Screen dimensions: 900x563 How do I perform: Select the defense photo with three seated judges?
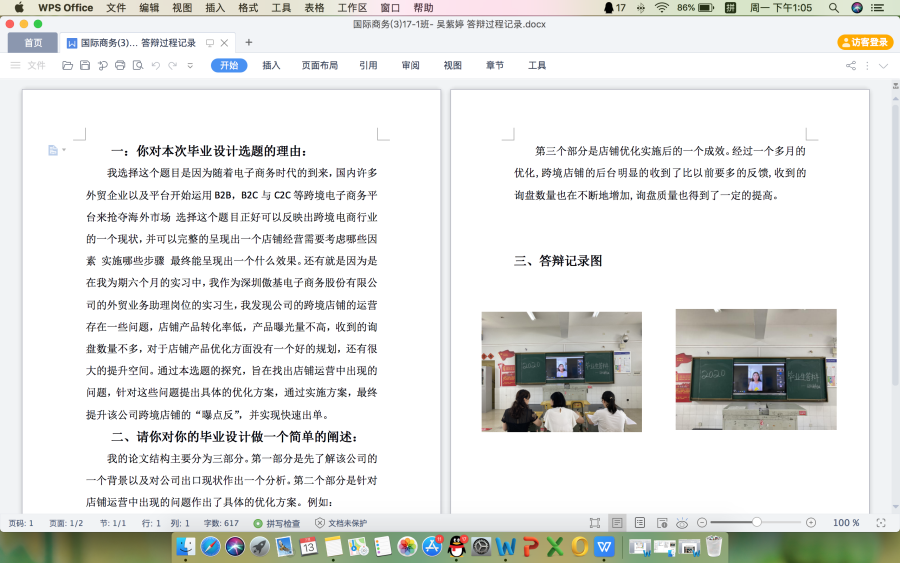561,372
